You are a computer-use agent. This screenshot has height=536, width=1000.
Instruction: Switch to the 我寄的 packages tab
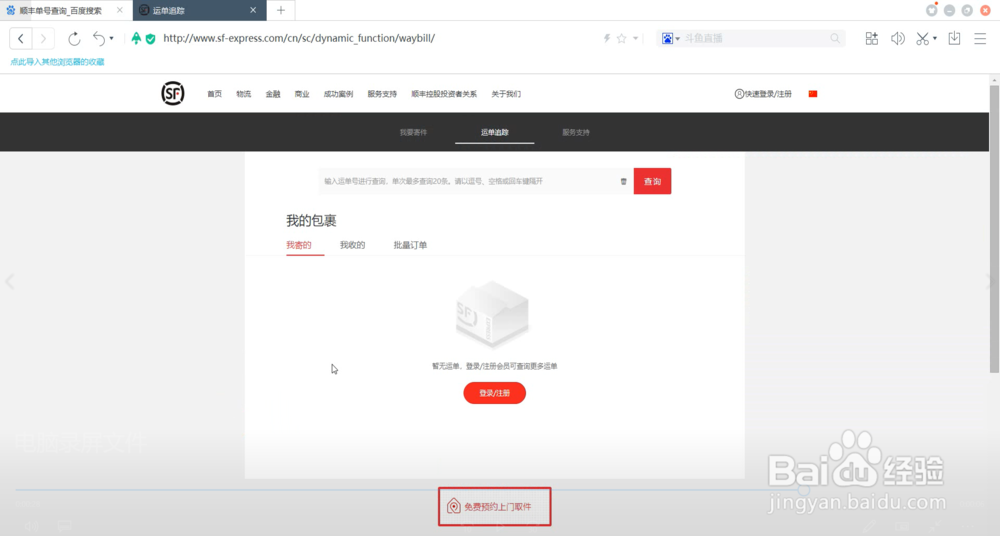pos(299,245)
